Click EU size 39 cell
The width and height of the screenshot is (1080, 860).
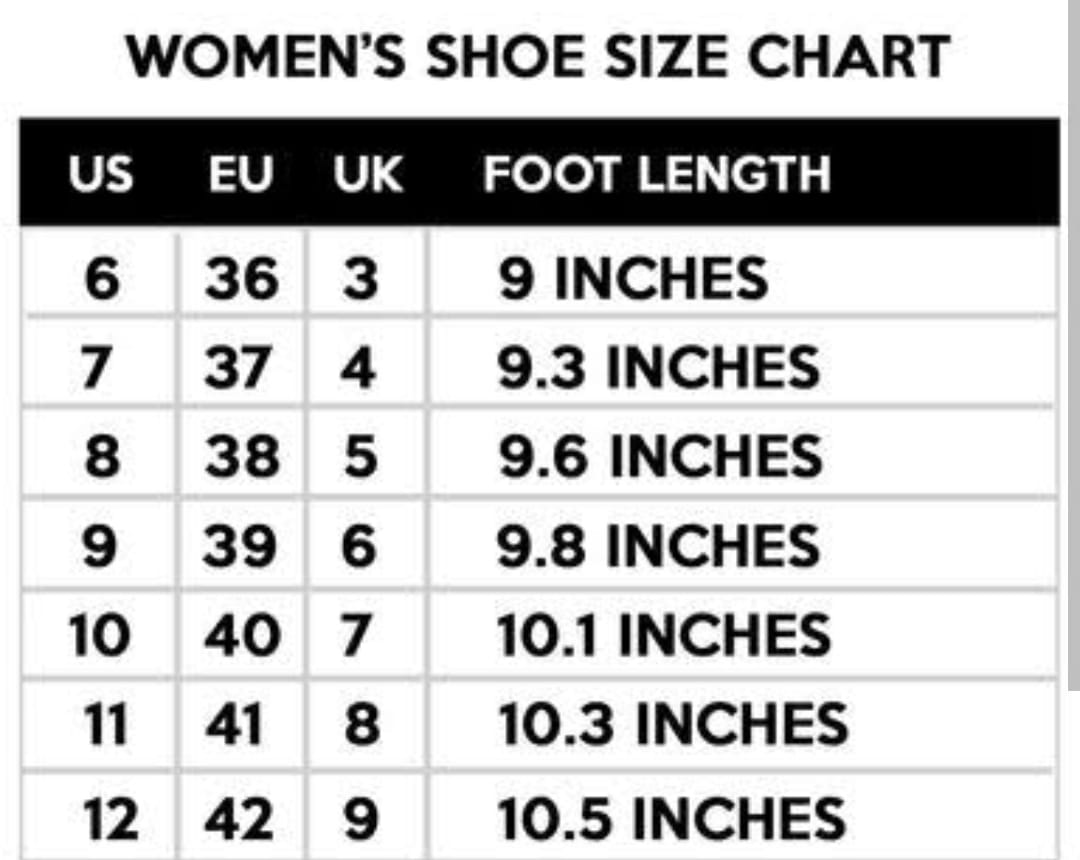(240, 545)
